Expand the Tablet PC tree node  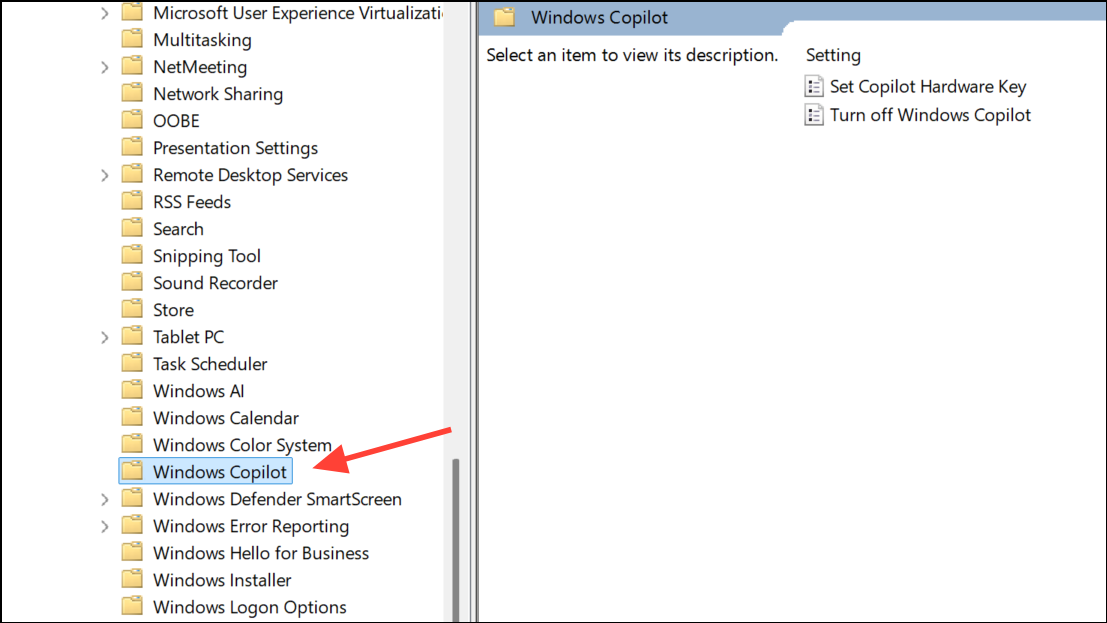pyautogui.click(x=105, y=337)
